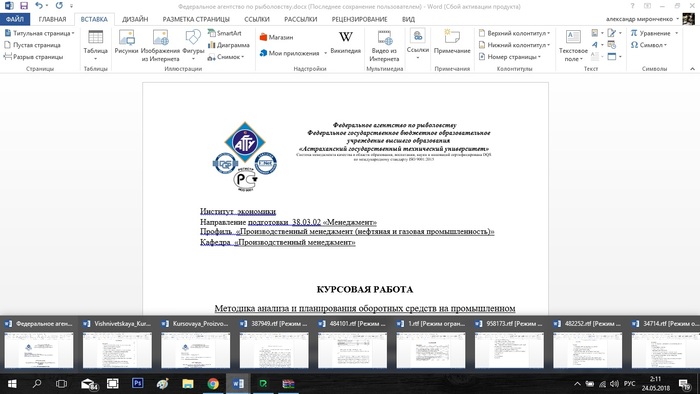Select the 958173.rtf window thumbnail
The width and height of the screenshot is (700, 394).
click(509, 344)
